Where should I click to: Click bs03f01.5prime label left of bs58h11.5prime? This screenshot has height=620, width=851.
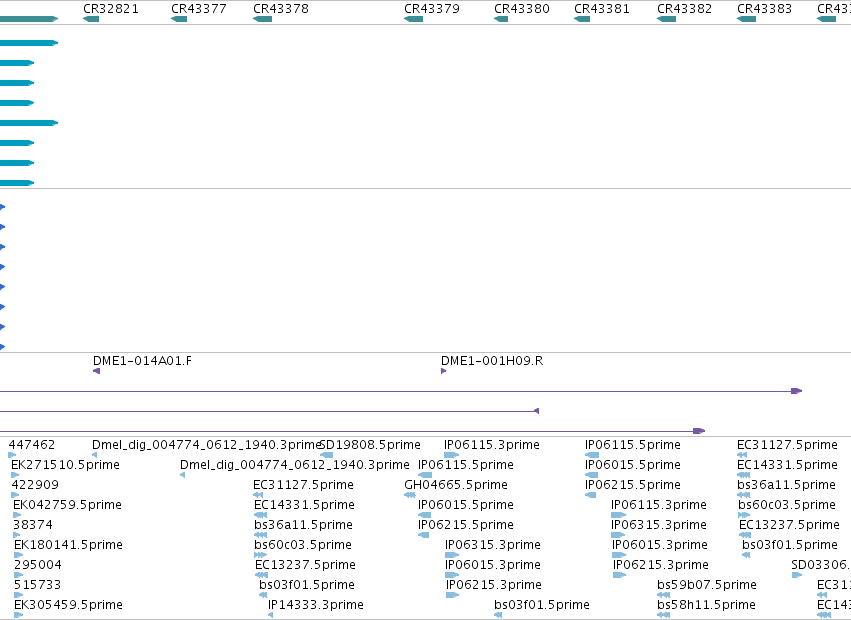pyautogui.click(x=542, y=605)
